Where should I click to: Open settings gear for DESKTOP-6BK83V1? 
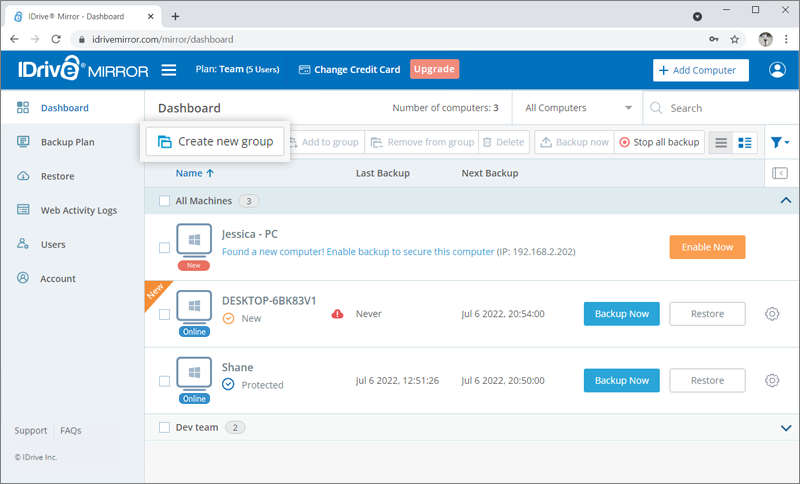(x=772, y=314)
